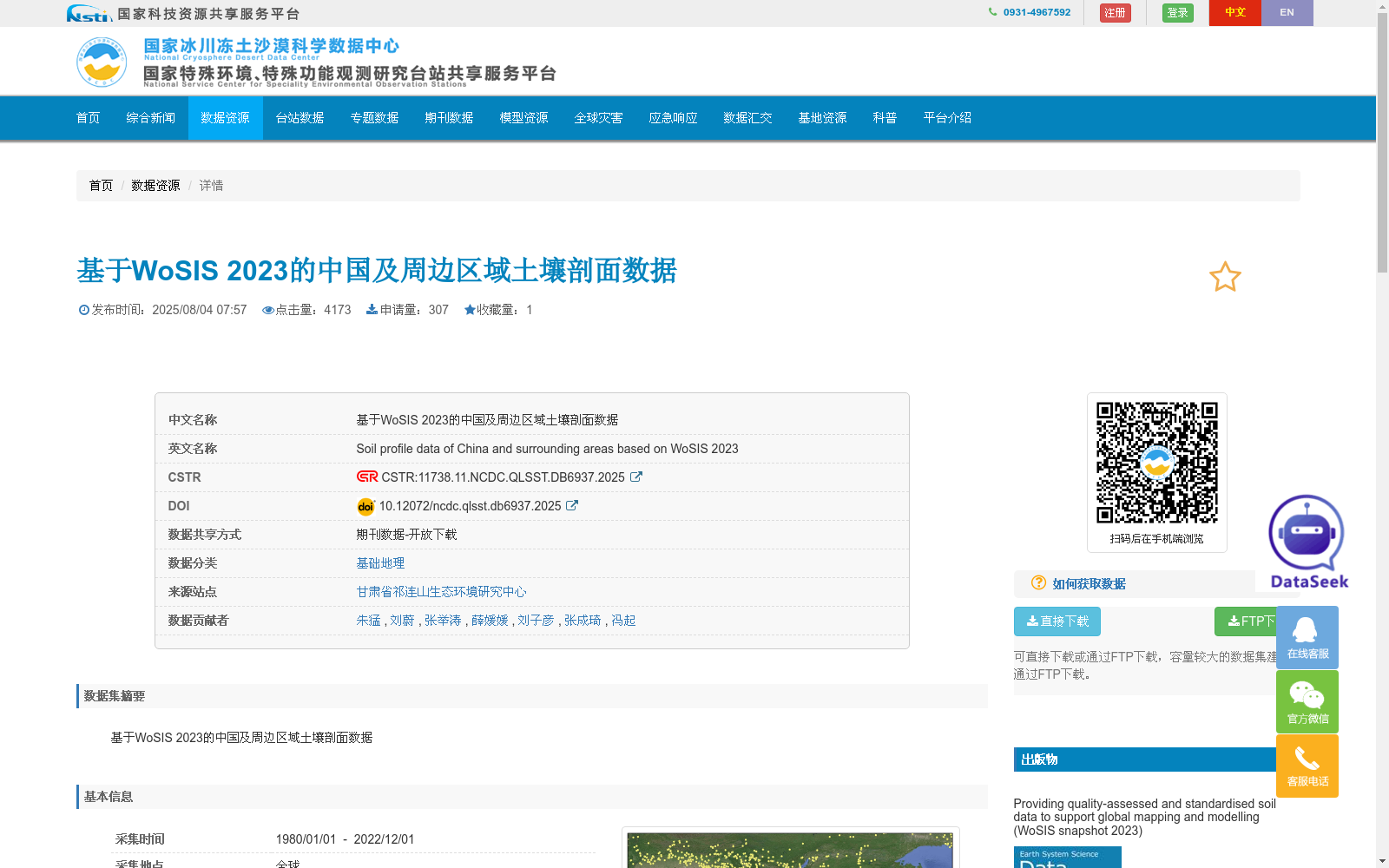The width and height of the screenshot is (1389, 868).
Task: Click contributor 张举涛
Action: 443,621
